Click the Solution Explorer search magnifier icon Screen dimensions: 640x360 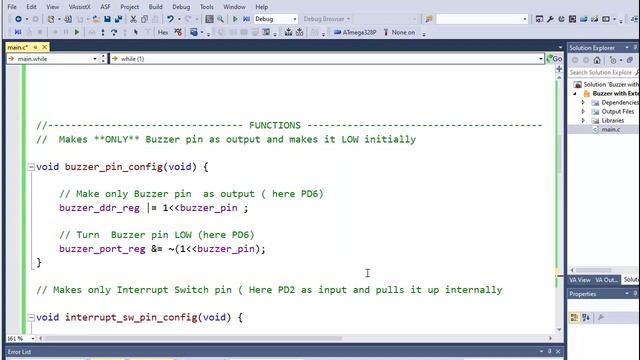[x=637, y=72]
